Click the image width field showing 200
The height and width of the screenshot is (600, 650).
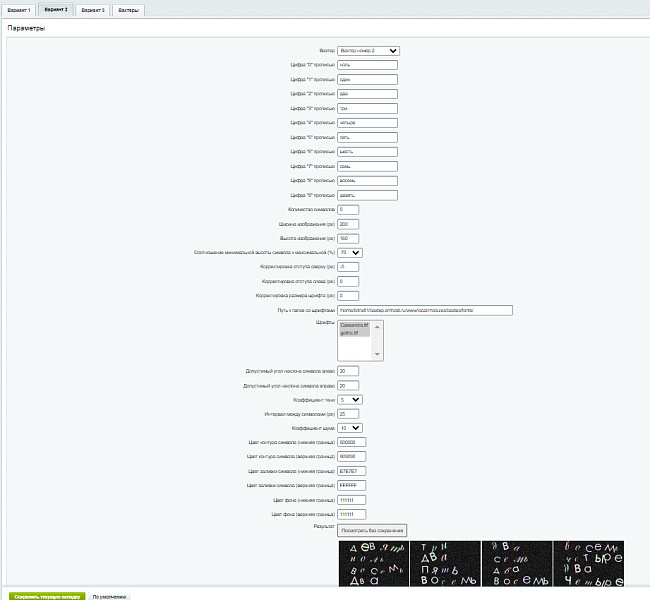[348, 224]
